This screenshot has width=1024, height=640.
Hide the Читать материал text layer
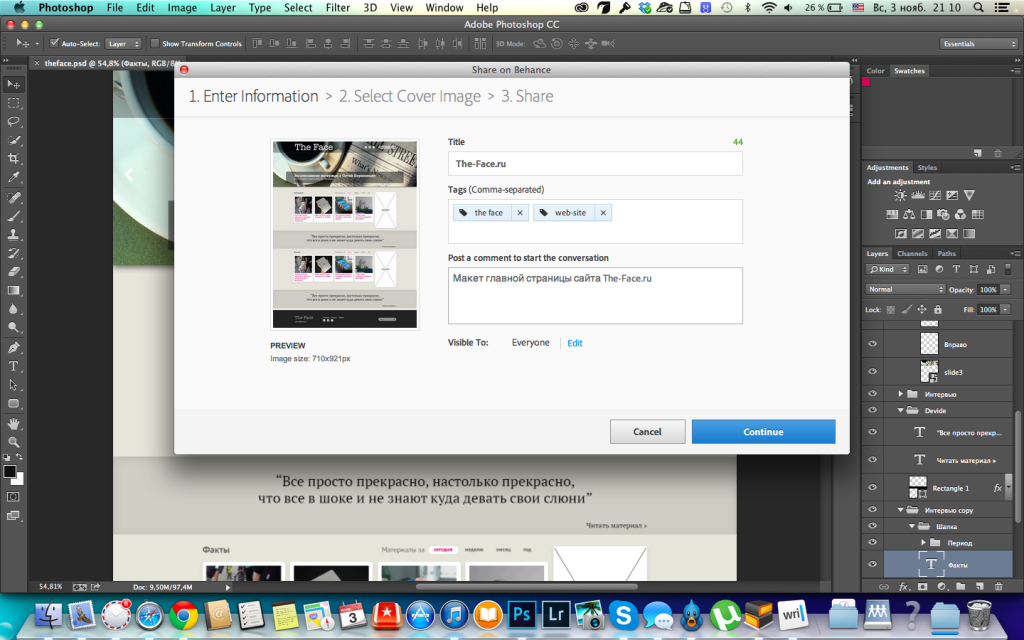(872, 460)
